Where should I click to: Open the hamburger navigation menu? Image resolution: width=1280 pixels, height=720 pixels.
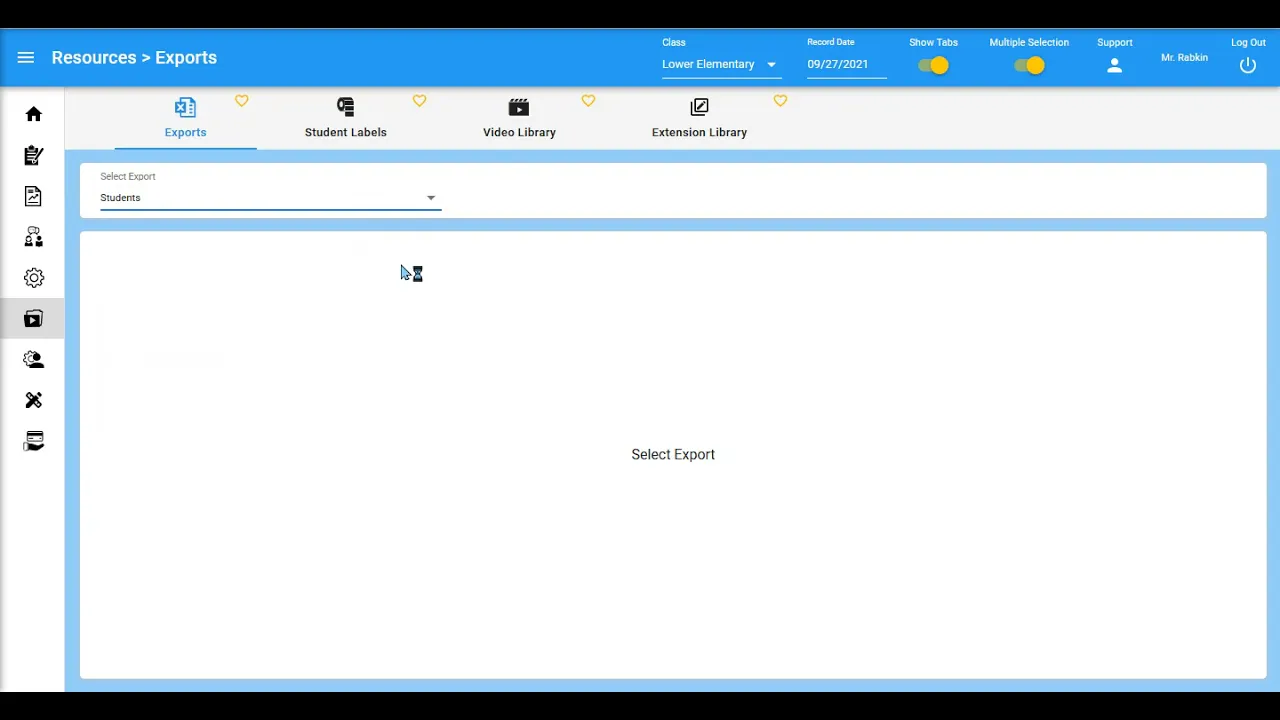point(26,58)
